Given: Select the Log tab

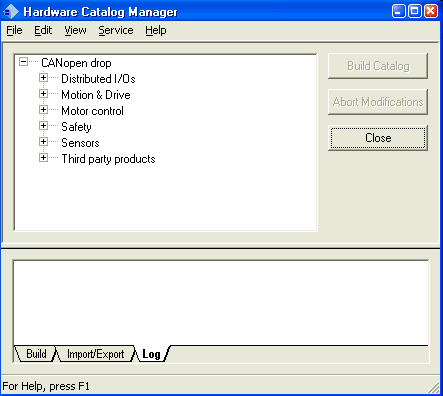Looking at the screenshot, I should 151,354.
